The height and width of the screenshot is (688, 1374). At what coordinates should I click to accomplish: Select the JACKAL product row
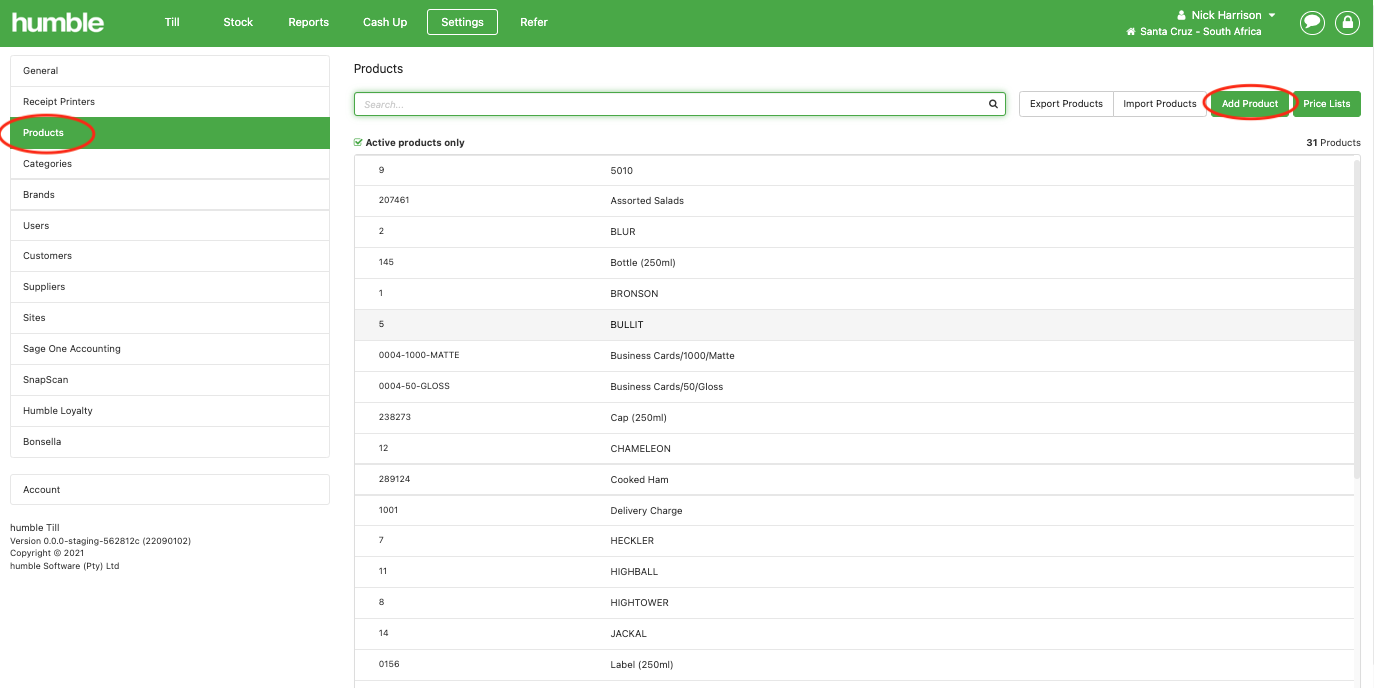pos(854,634)
